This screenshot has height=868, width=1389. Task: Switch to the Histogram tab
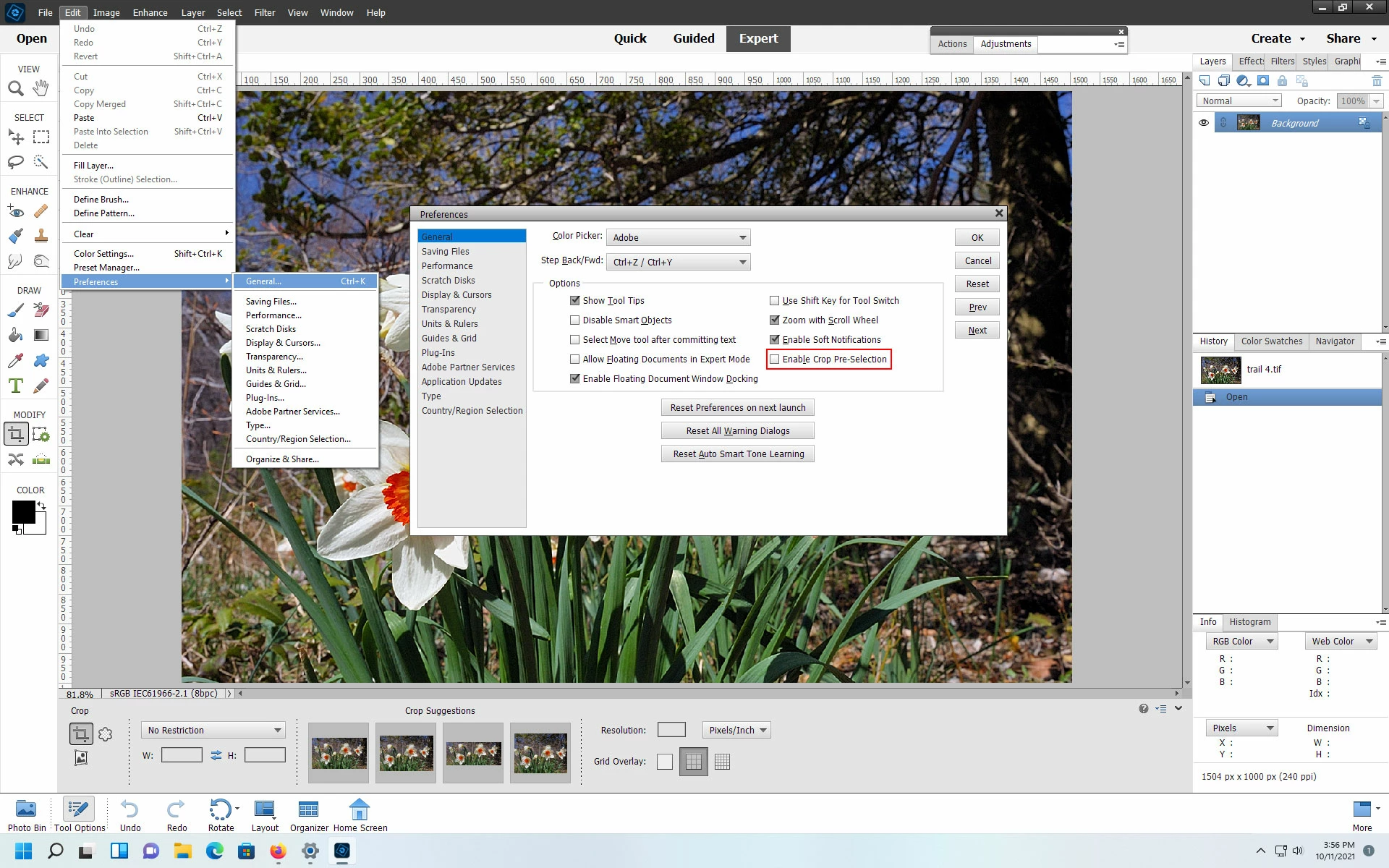pos(1249,622)
